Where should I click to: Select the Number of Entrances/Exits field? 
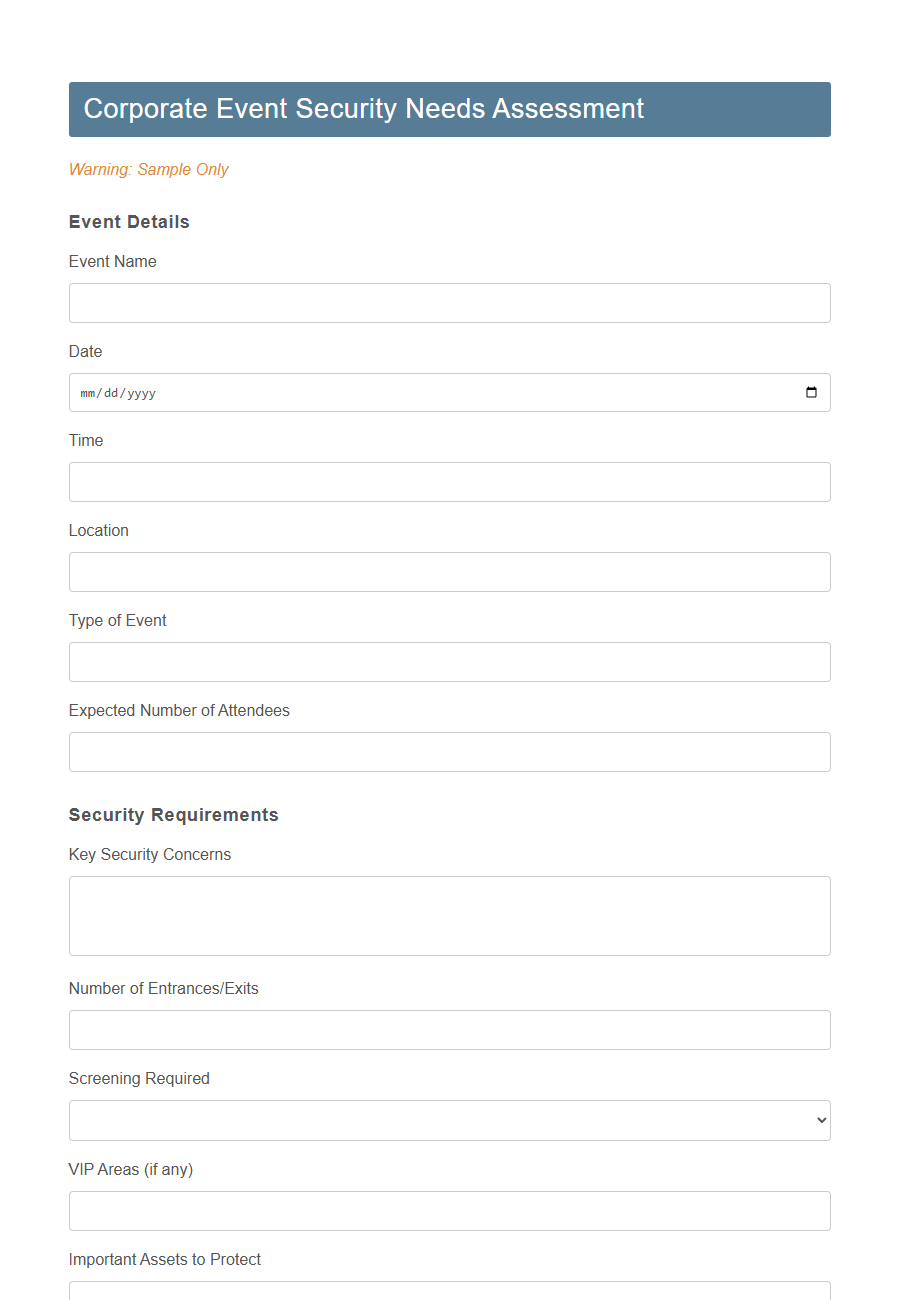449,1029
